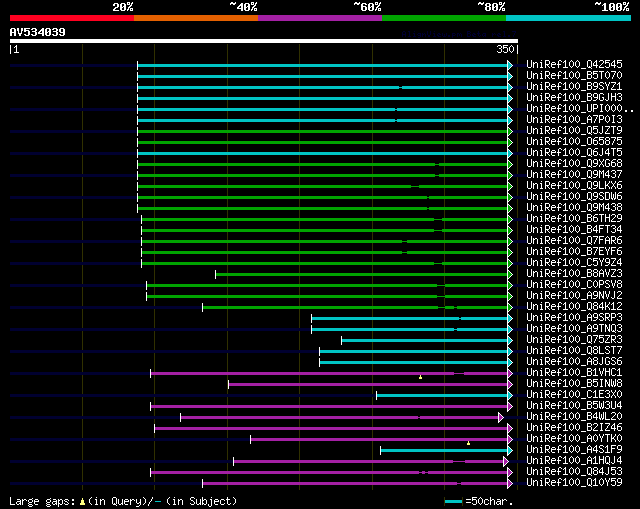Click the UniRef100_Q84J53 label
The width and height of the screenshot is (640, 509).
pyautogui.click(x=574, y=472)
